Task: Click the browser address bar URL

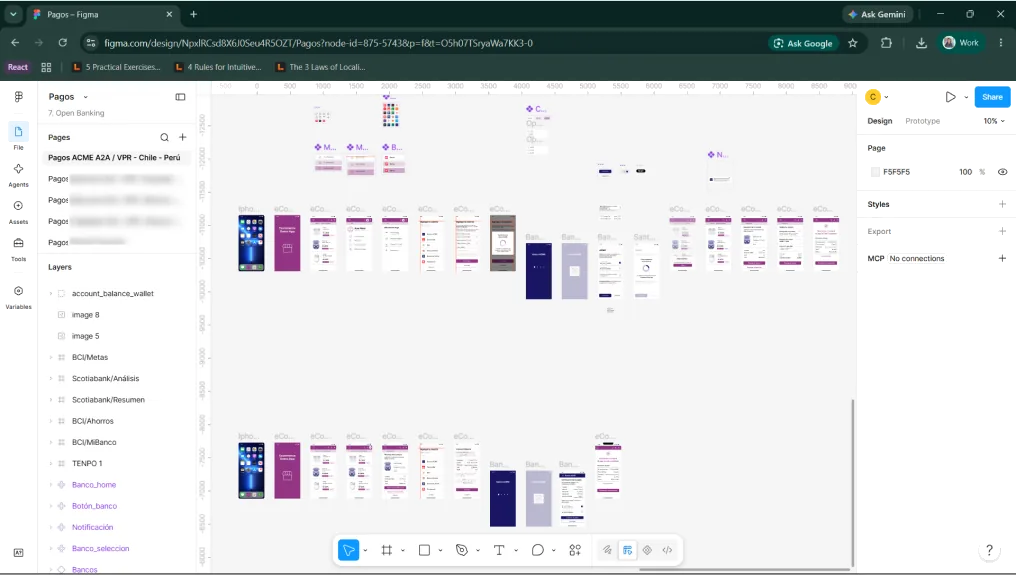Action: point(318,43)
